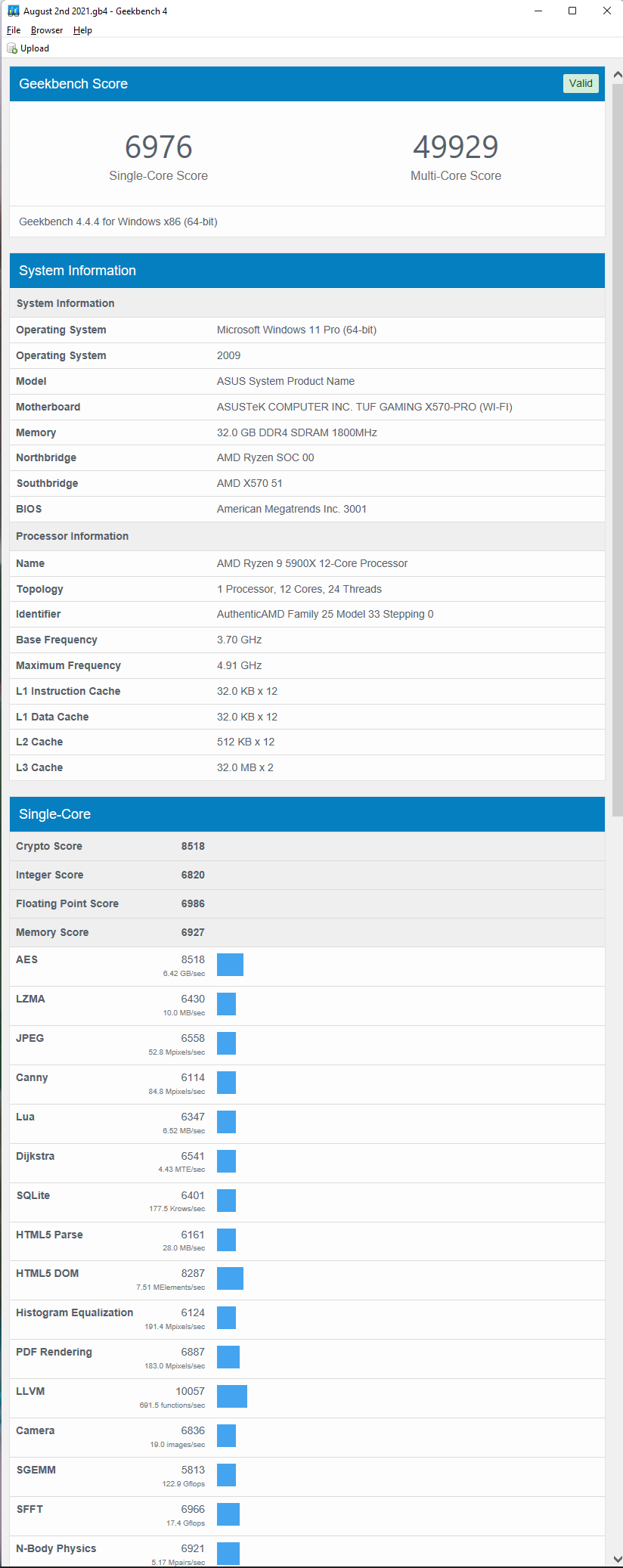The width and height of the screenshot is (623, 1568).
Task: Click the Memory Score 6927 value
Action: tap(193, 932)
